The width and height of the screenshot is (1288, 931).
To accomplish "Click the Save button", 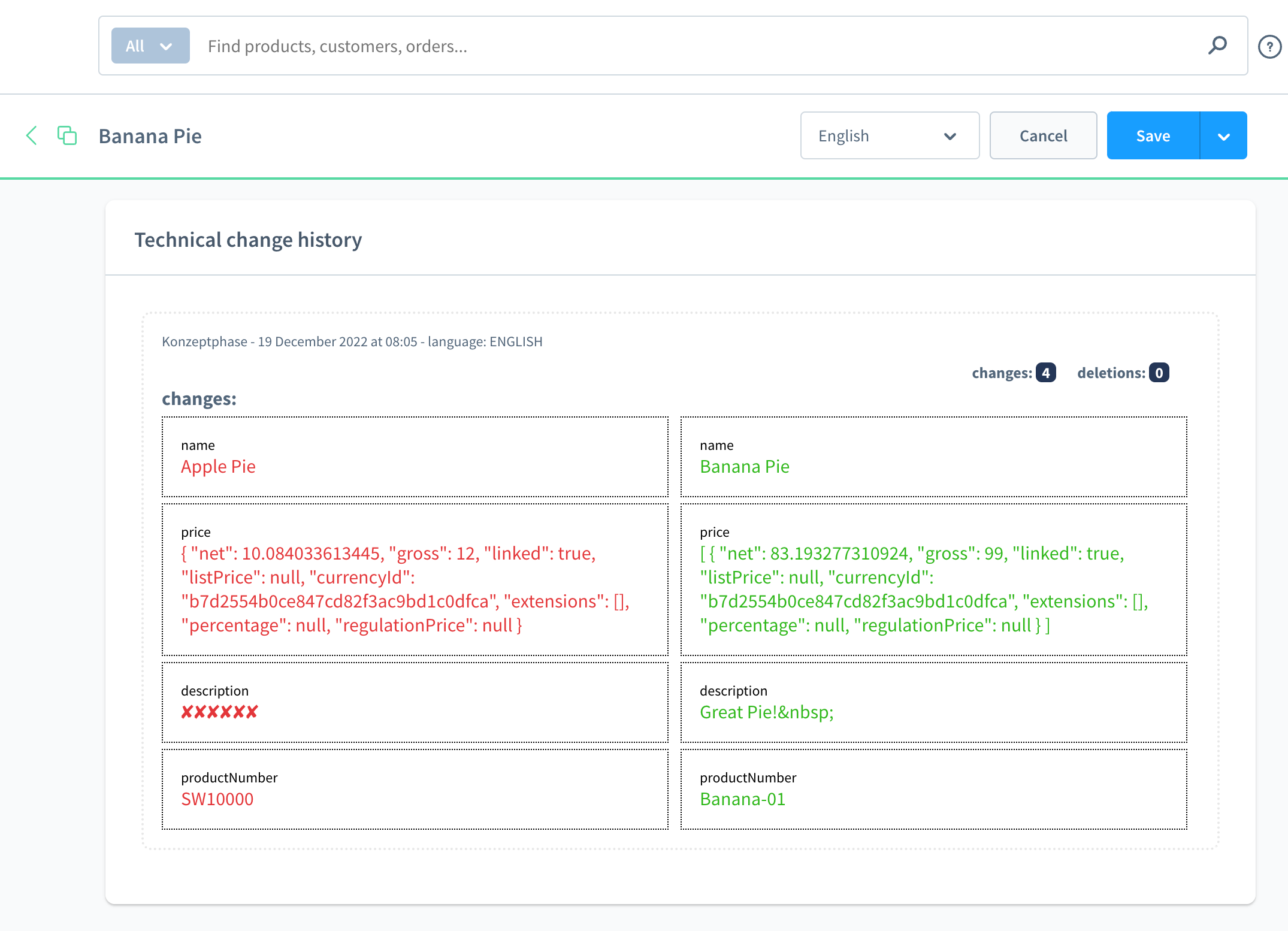I will (1153, 135).
